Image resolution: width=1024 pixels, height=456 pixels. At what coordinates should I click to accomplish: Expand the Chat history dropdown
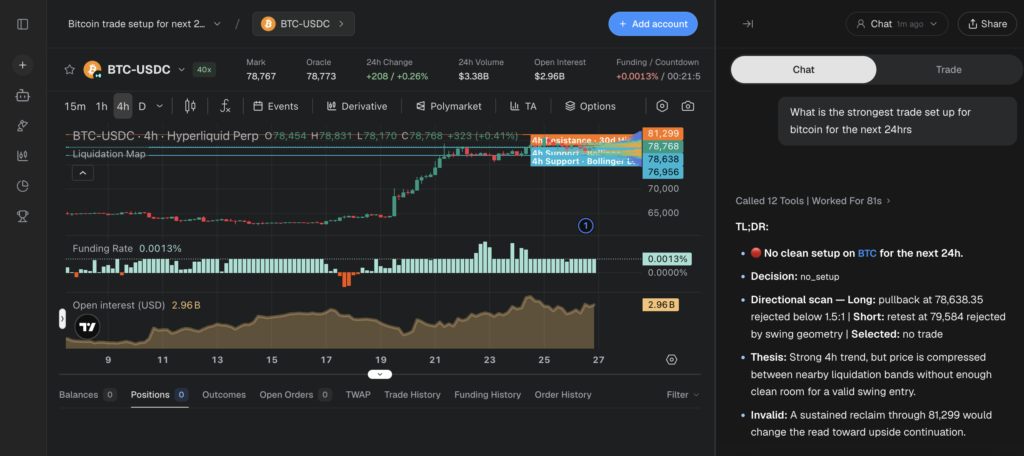(897, 24)
